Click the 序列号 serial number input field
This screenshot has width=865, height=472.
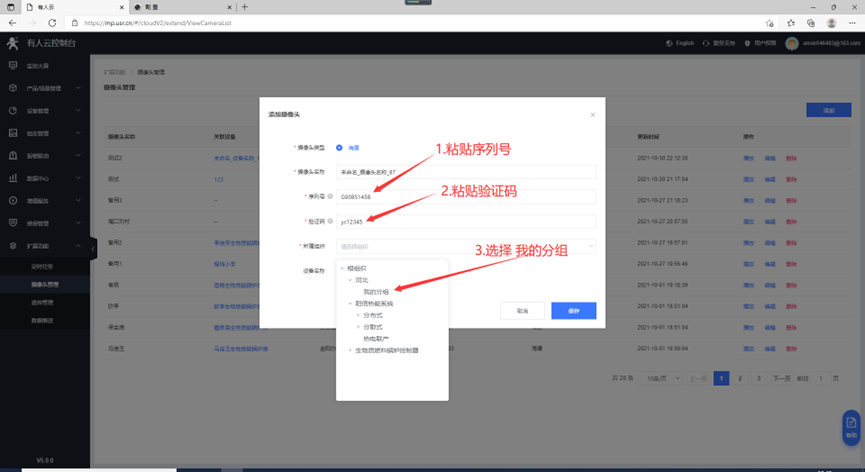[466, 196]
